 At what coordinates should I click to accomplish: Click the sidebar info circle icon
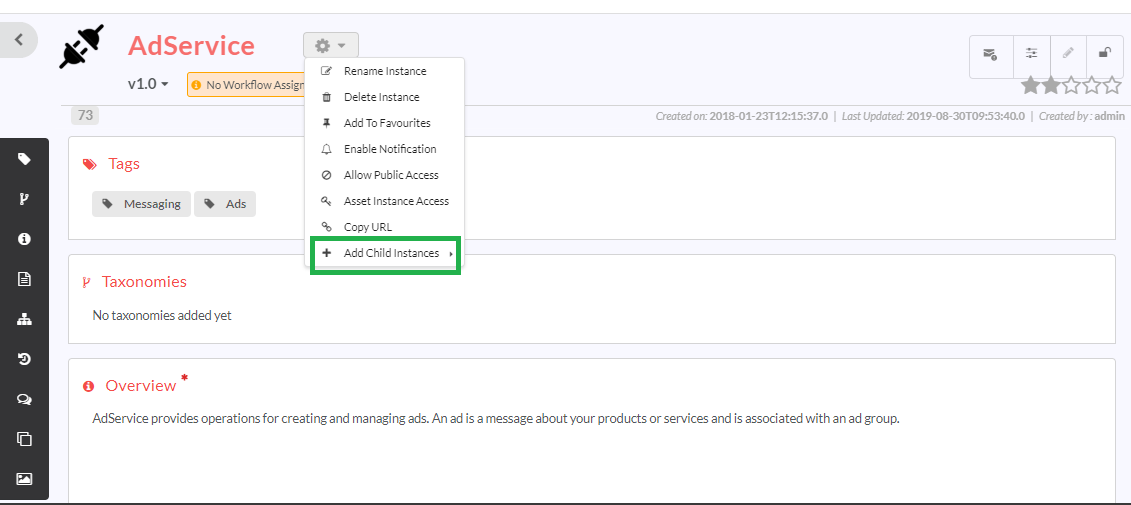[x=24, y=239]
